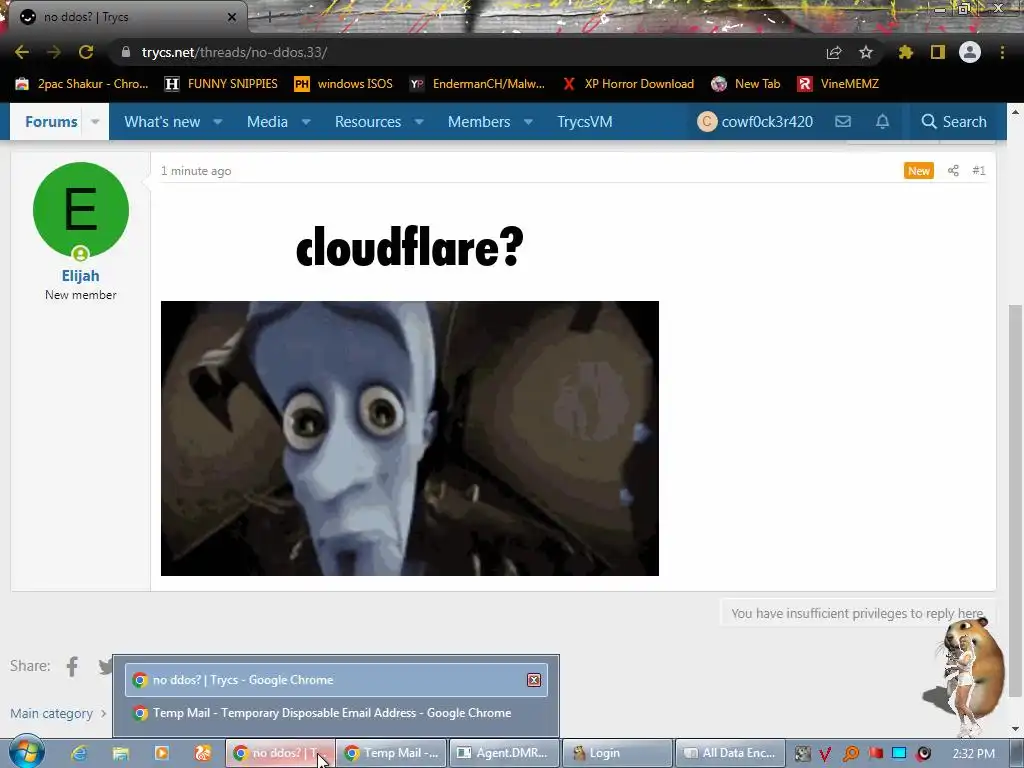This screenshot has width=1024, height=768.
Task: Open the Media section
Action: (267, 121)
